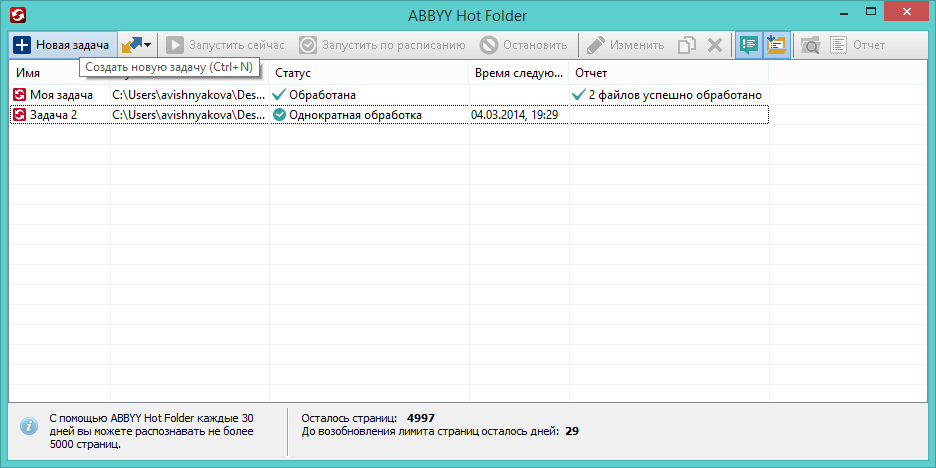The image size is (936, 468).
Task: Click the Отчет toolbar button
Action: [x=858, y=45]
